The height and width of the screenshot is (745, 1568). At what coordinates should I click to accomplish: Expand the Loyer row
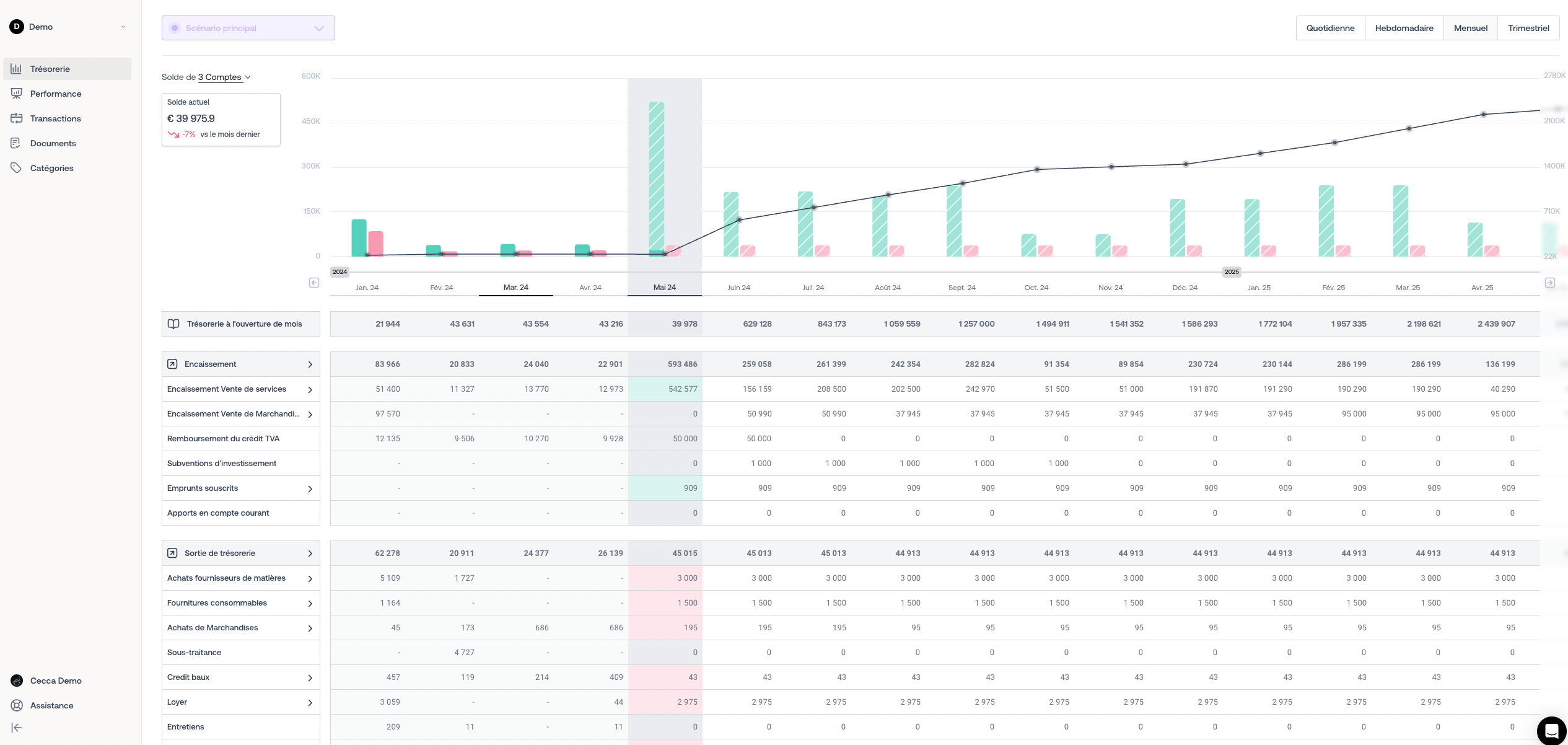pos(310,703)
